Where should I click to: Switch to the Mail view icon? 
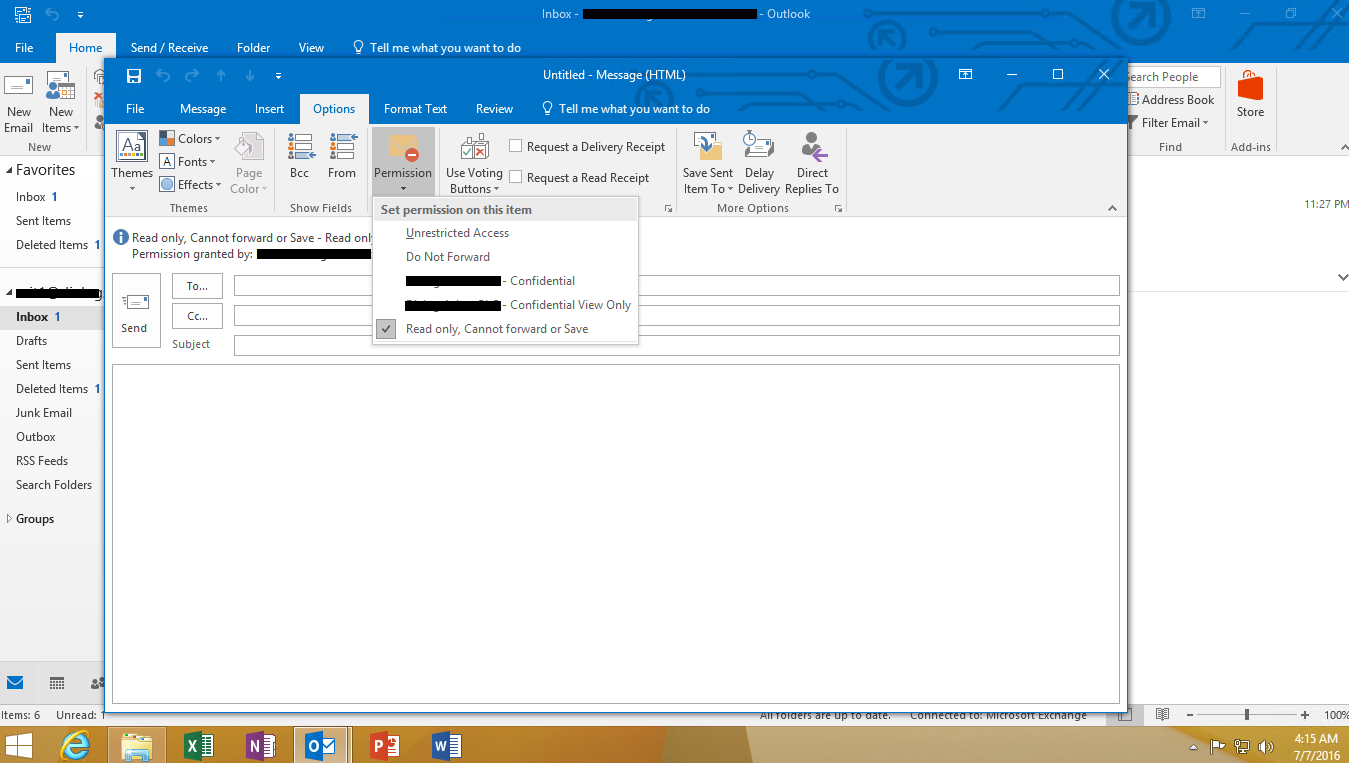click(x=15, y=683)
